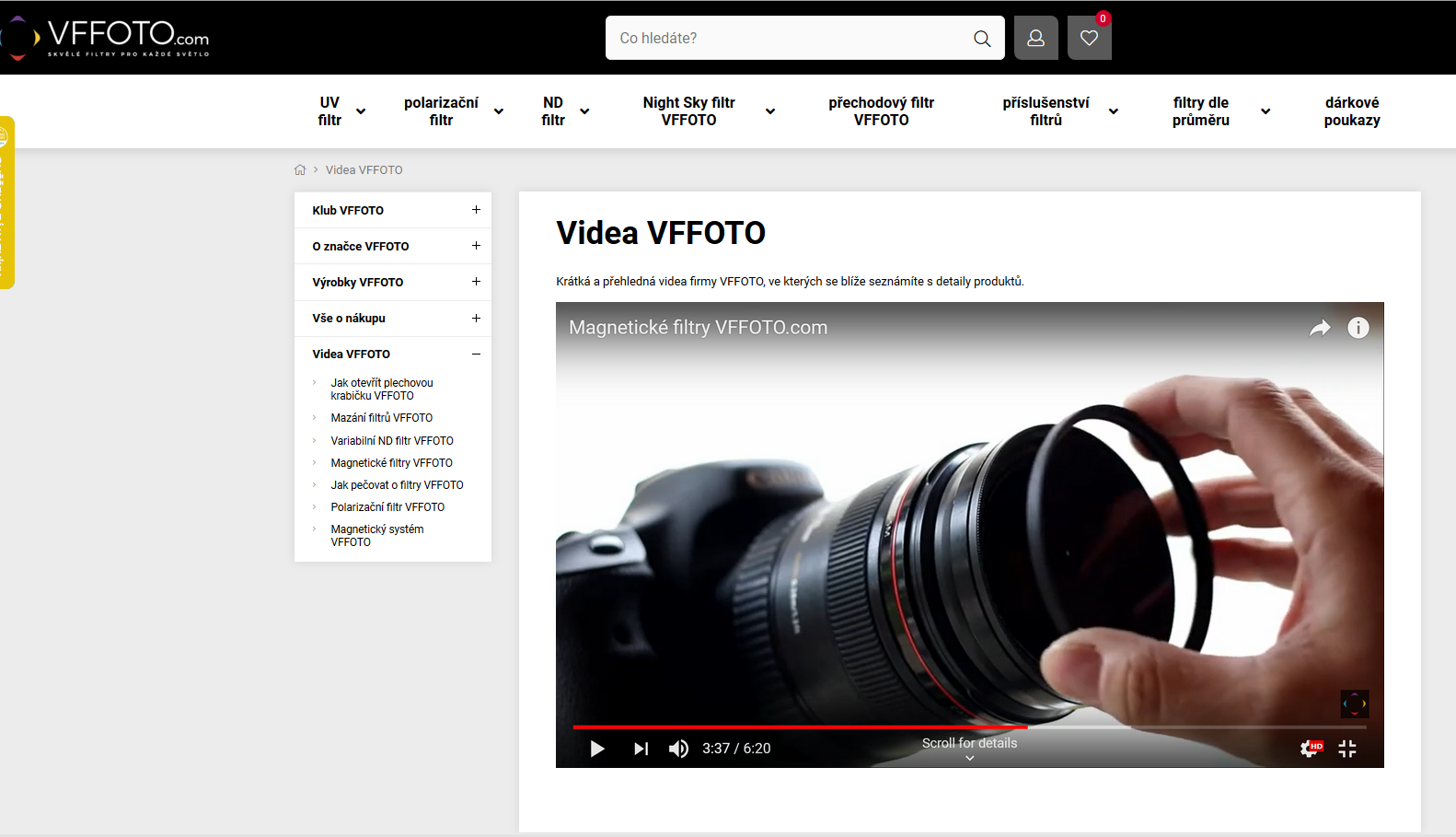The height and width of the screenshot is (837, 1456).
Task: Click Klub VFFOTO sidebar heading
Action: (x=348, y=211)
